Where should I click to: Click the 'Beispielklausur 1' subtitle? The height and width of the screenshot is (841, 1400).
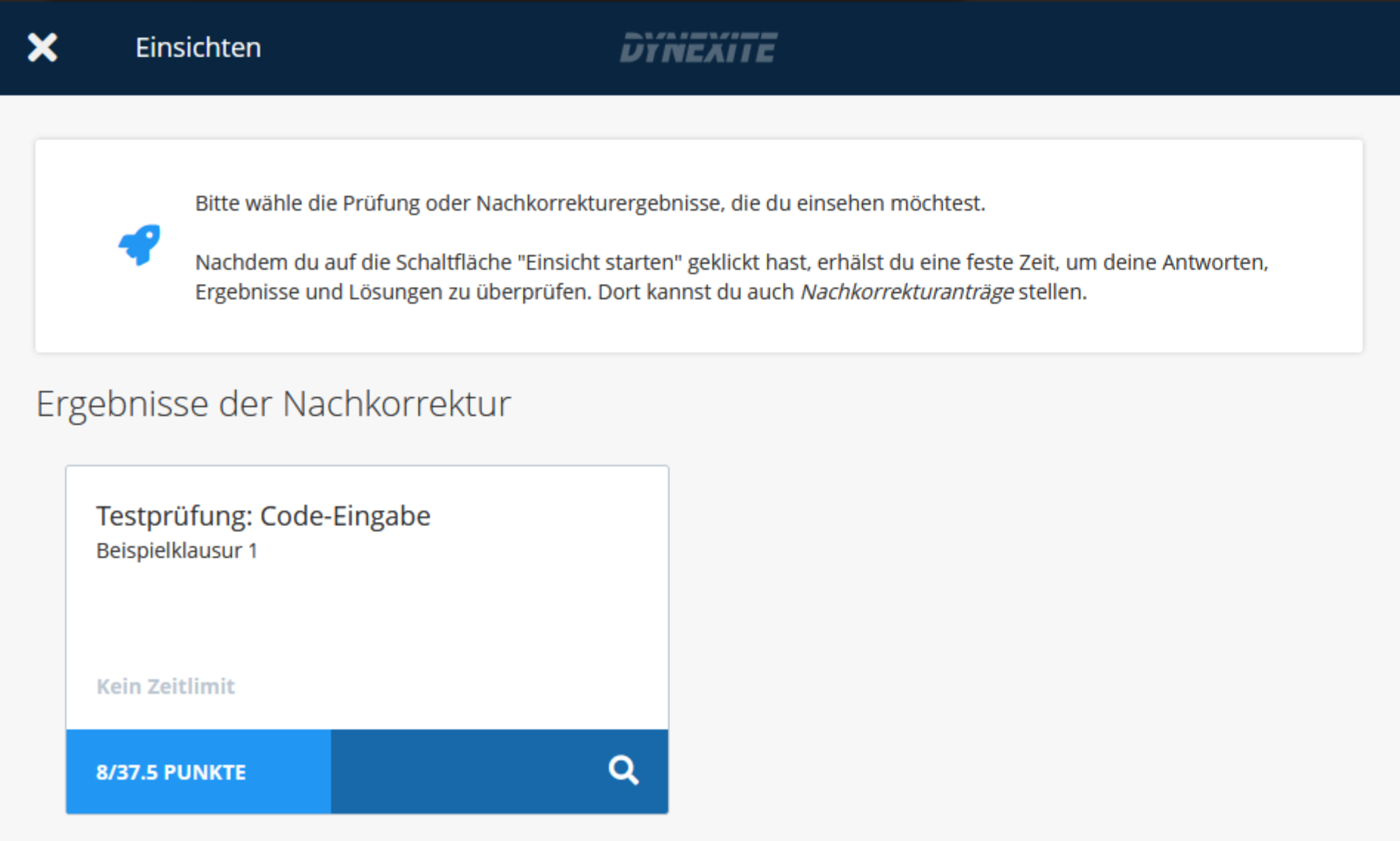click(x=177, y=551)
